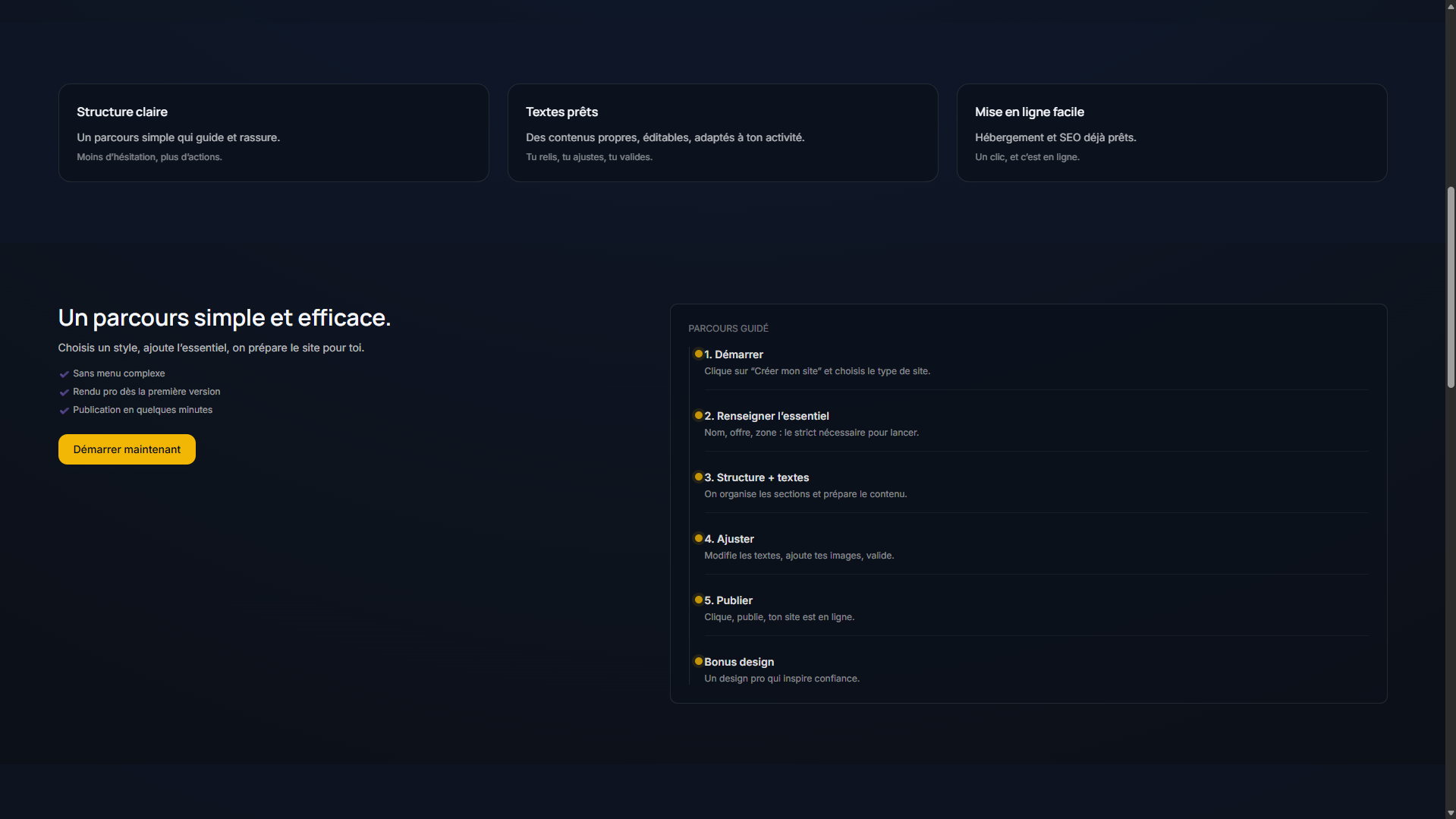Select the Structure claire card

click(273, 133)
